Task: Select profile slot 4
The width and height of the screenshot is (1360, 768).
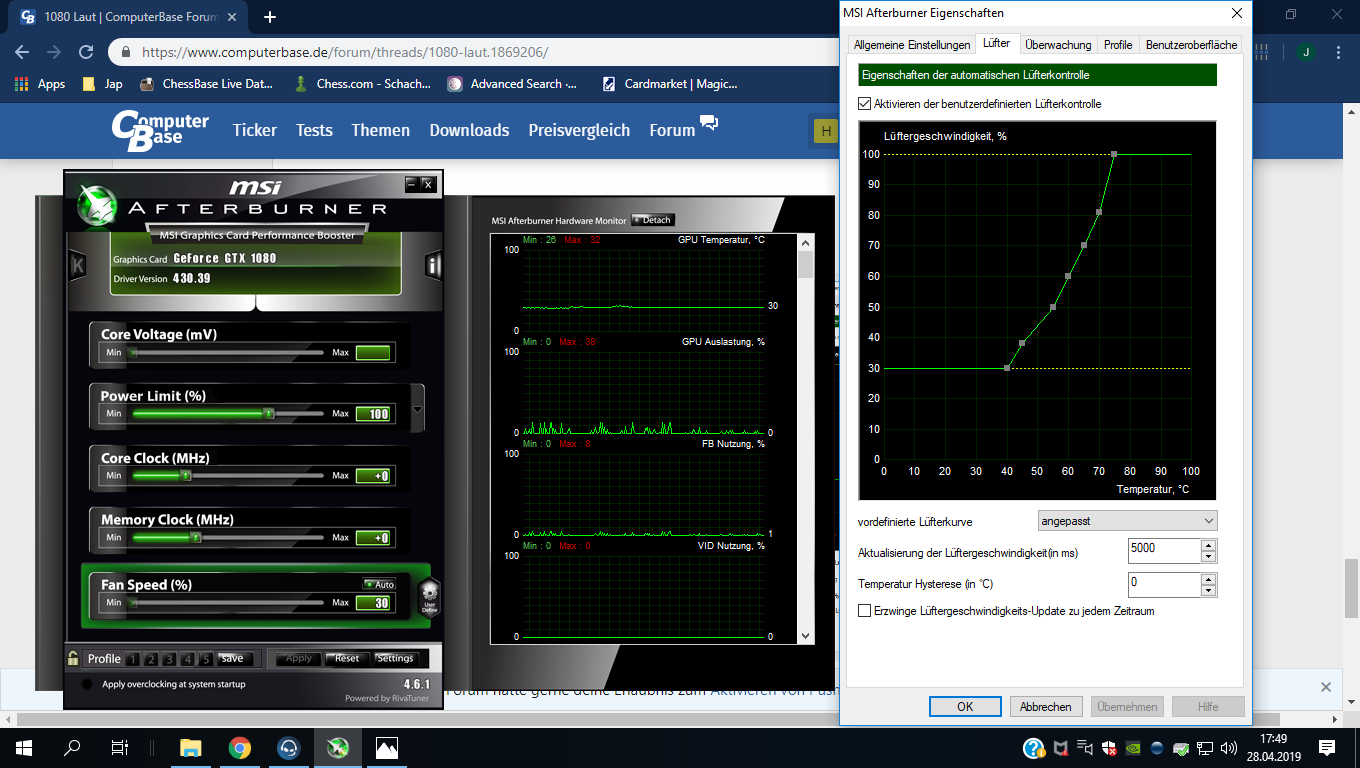Action: (187, 659)
